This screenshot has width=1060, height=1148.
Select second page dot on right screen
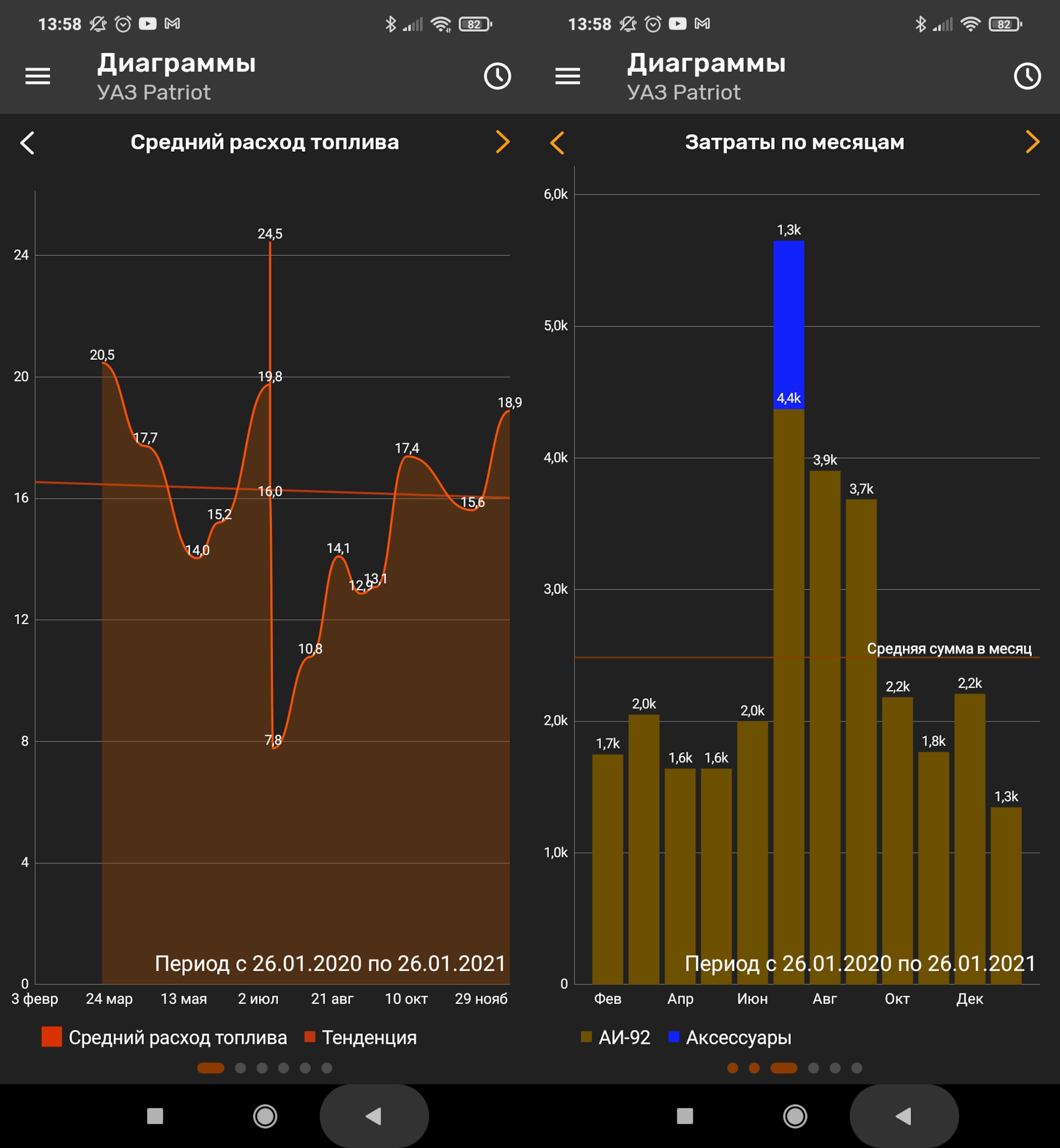[x=754, y=1068]
